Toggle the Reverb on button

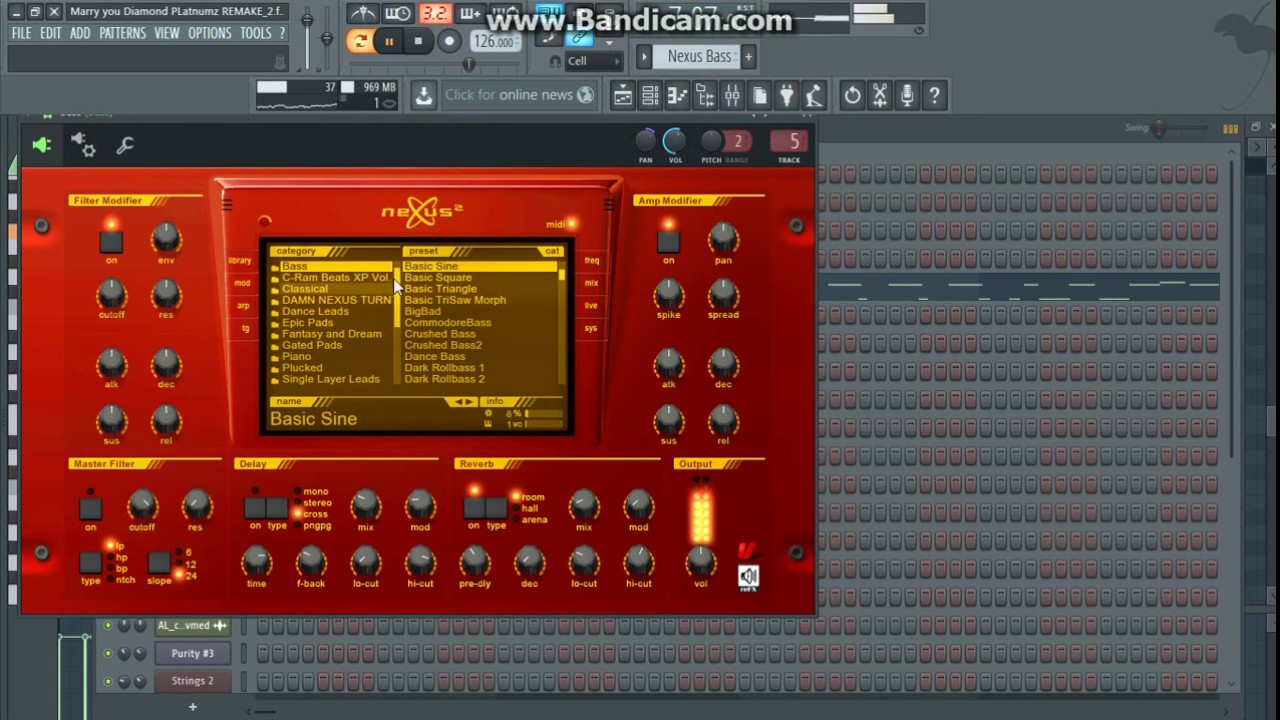(x=474, y=508)
